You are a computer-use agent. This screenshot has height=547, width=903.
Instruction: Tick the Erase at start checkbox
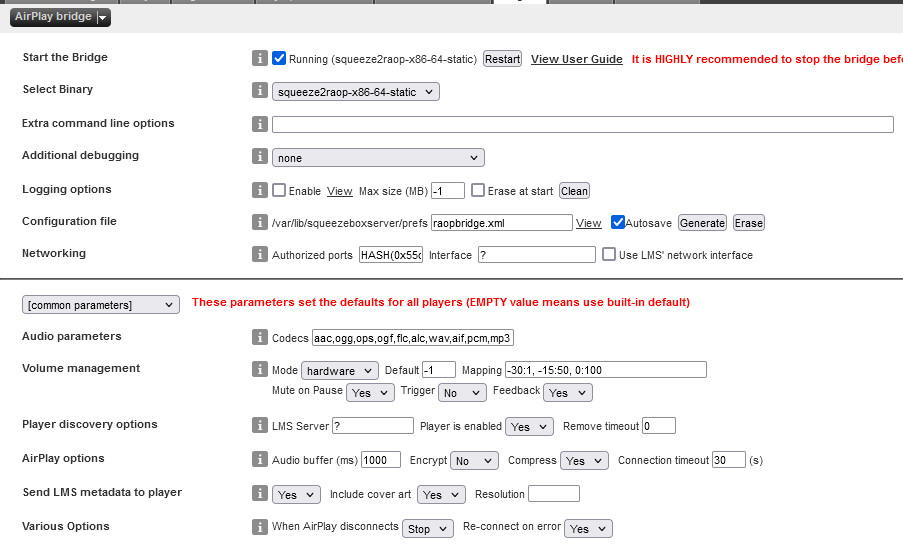478,190
